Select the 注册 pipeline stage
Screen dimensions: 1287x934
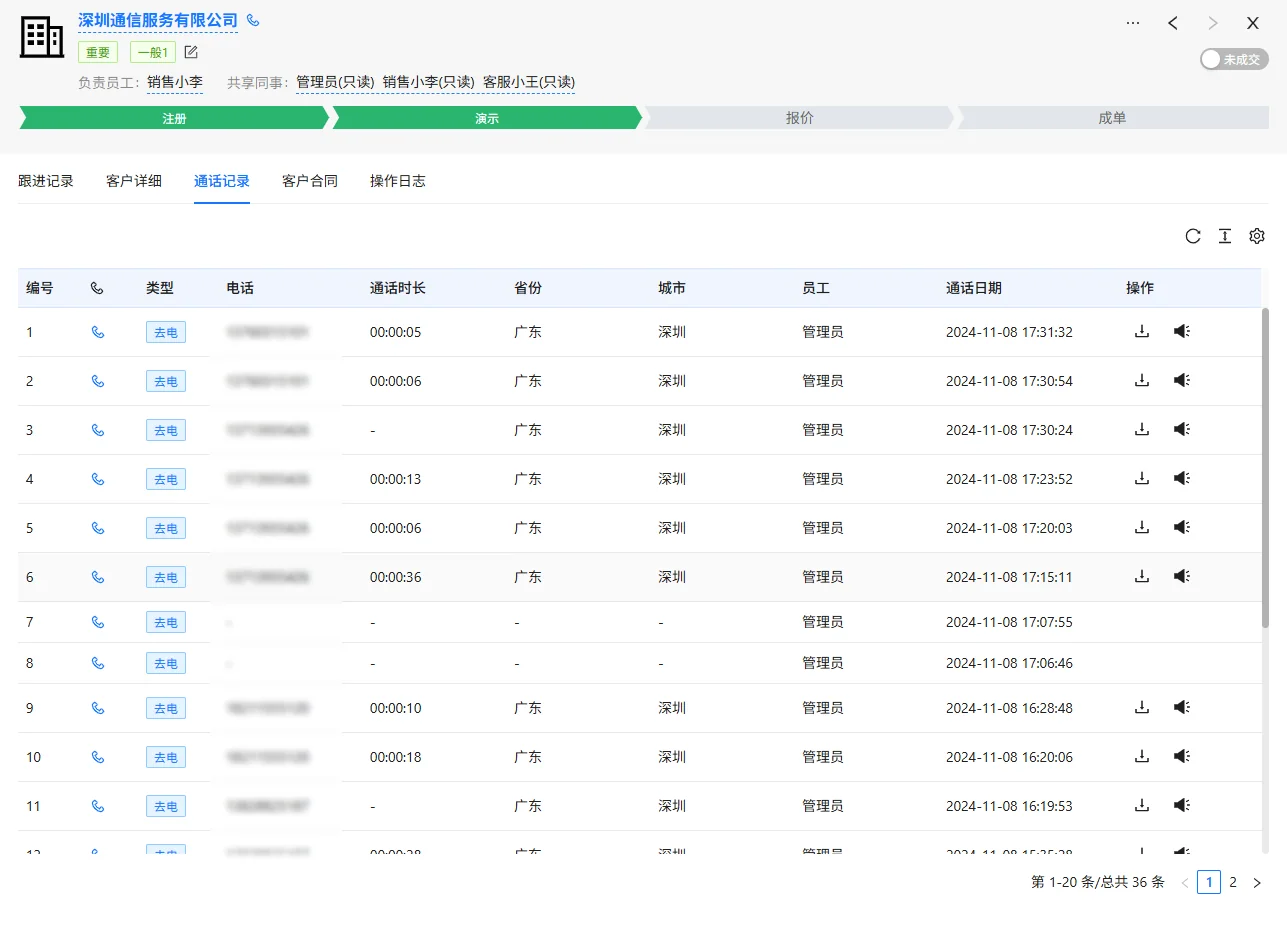pos(174,118)
